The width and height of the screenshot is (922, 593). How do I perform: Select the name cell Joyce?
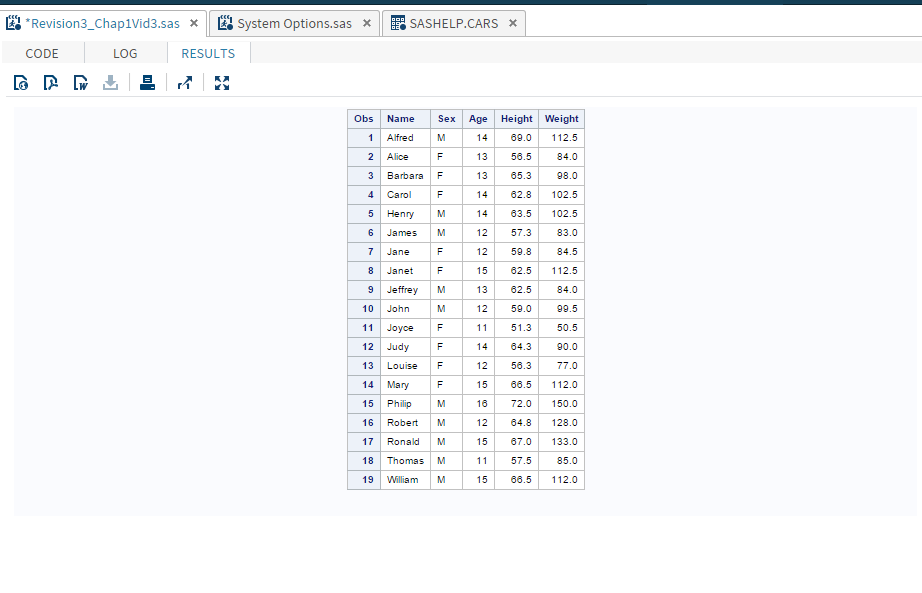406,328
